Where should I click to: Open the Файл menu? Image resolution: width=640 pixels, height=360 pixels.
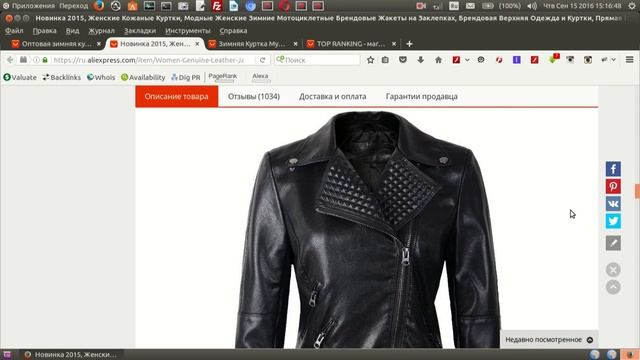tap(14, 31)
